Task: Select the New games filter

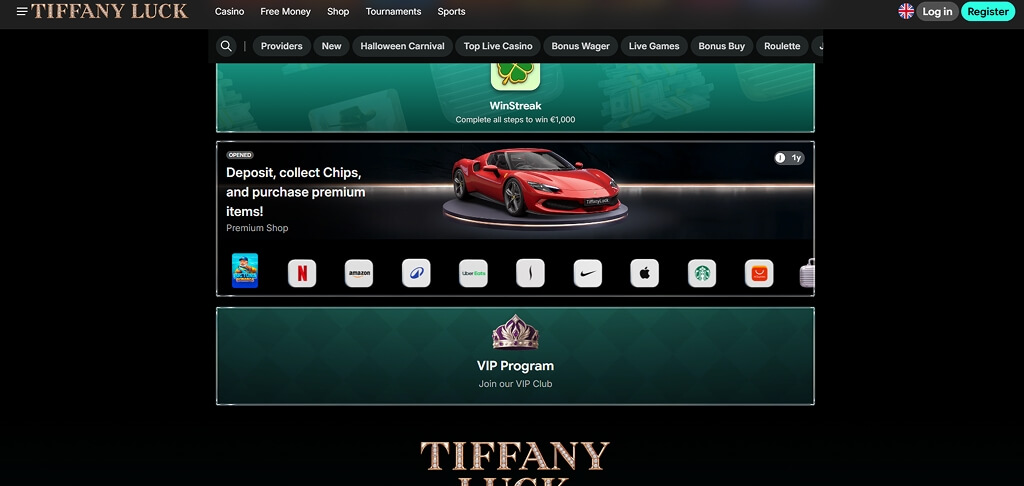Action: click(331, 46)
